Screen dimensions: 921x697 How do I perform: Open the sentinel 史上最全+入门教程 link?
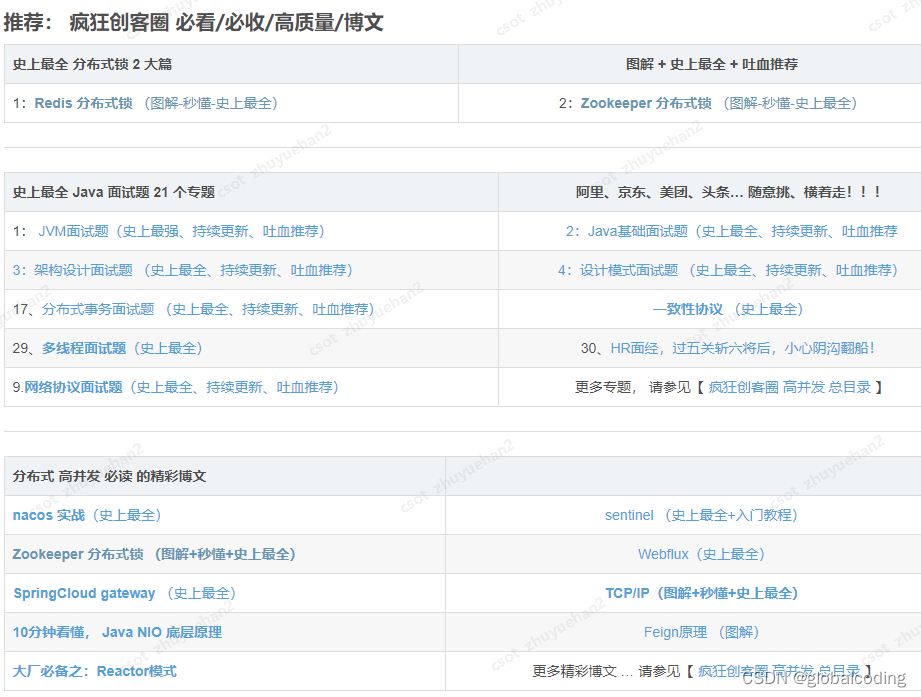click(x=701, y=516)
